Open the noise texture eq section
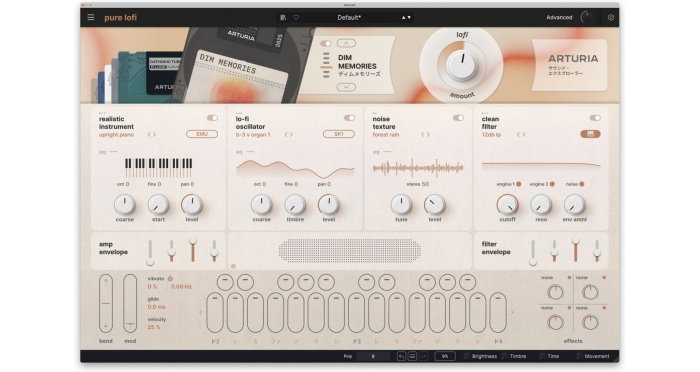This screenshot has width=700, height=372. click(382, 152)
